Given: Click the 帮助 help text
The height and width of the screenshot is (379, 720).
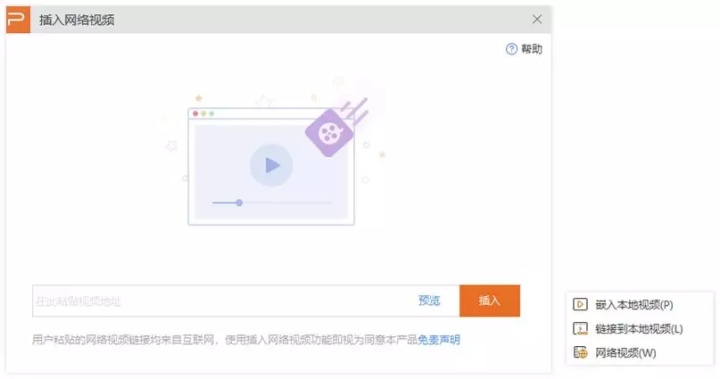Looking at the screenshot, I should point(531,49).
